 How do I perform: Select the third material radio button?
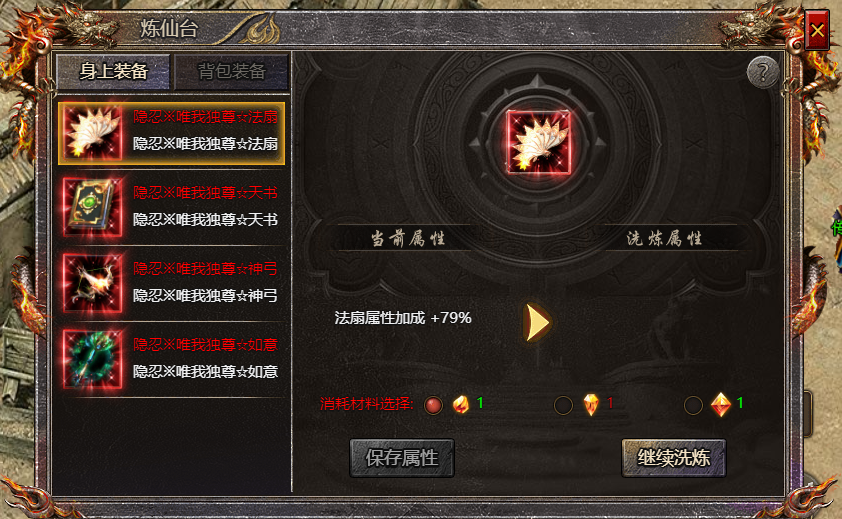point(693,405)
